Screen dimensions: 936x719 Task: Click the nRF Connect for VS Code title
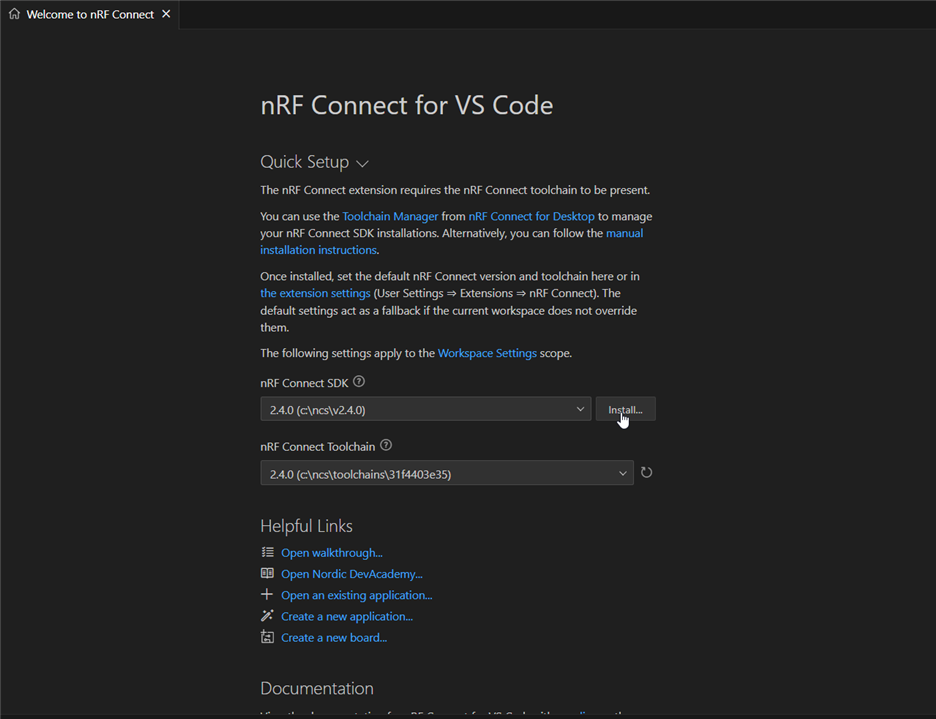[x=407, y=106]
